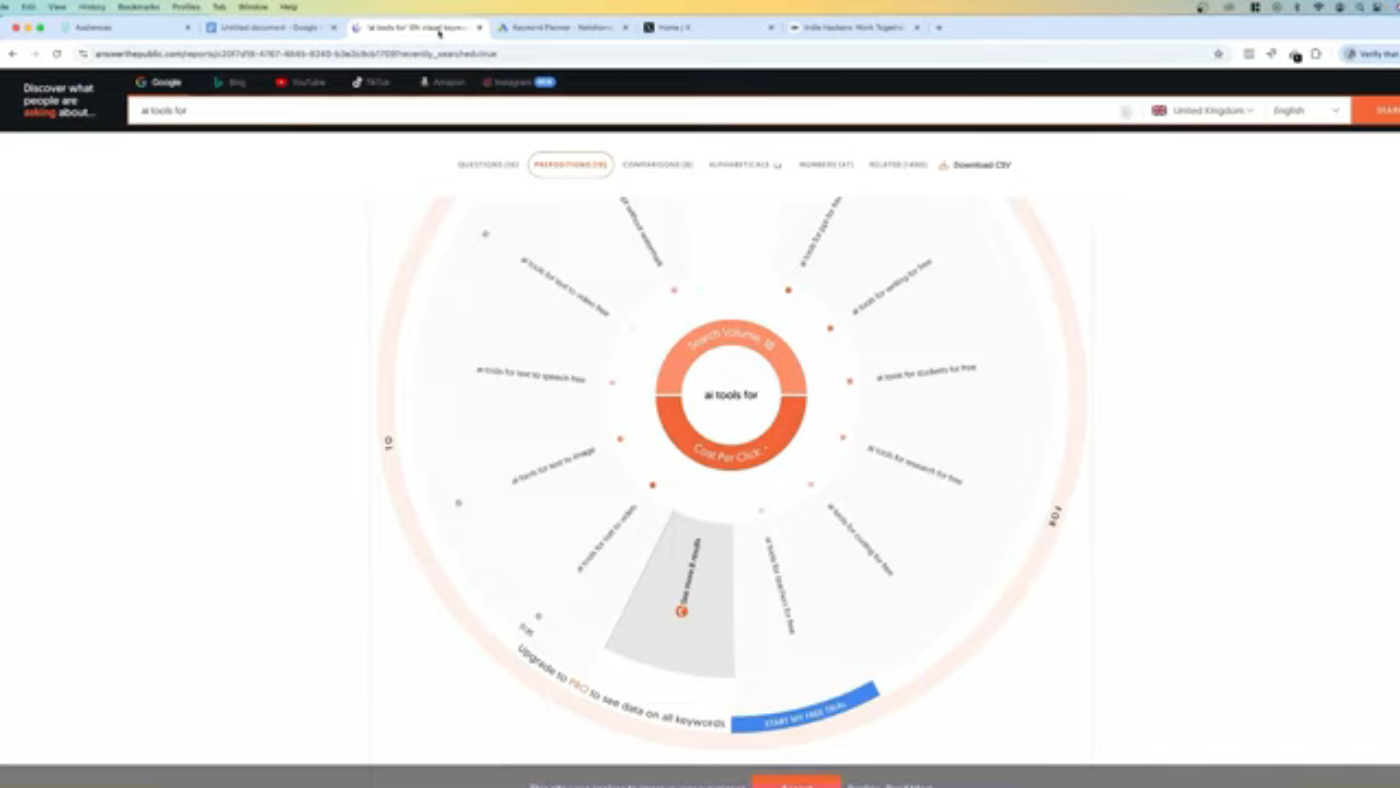Image resolution: width=1400 pixels, height=788 pixels.
Task: Open the History menu in the menu bar
Action: 92,7
